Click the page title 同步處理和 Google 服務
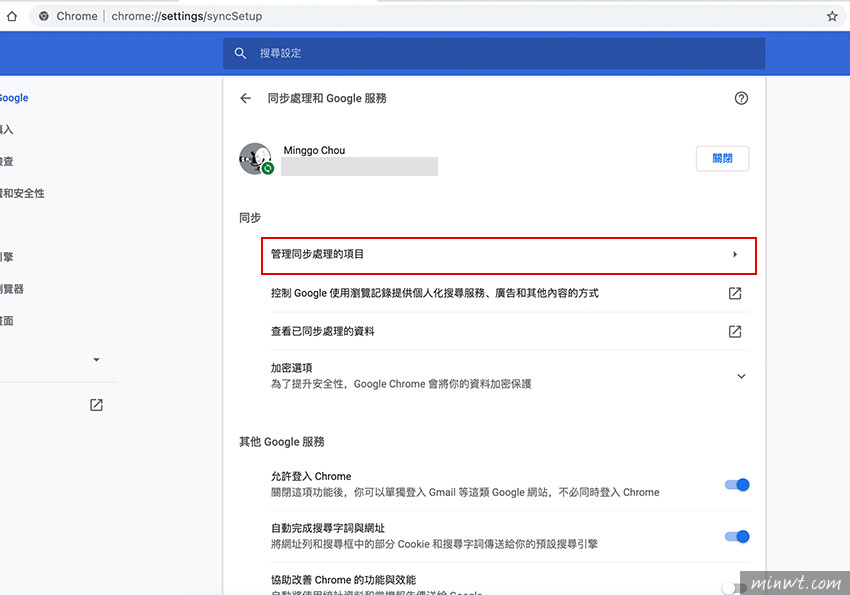 point(327,98)
